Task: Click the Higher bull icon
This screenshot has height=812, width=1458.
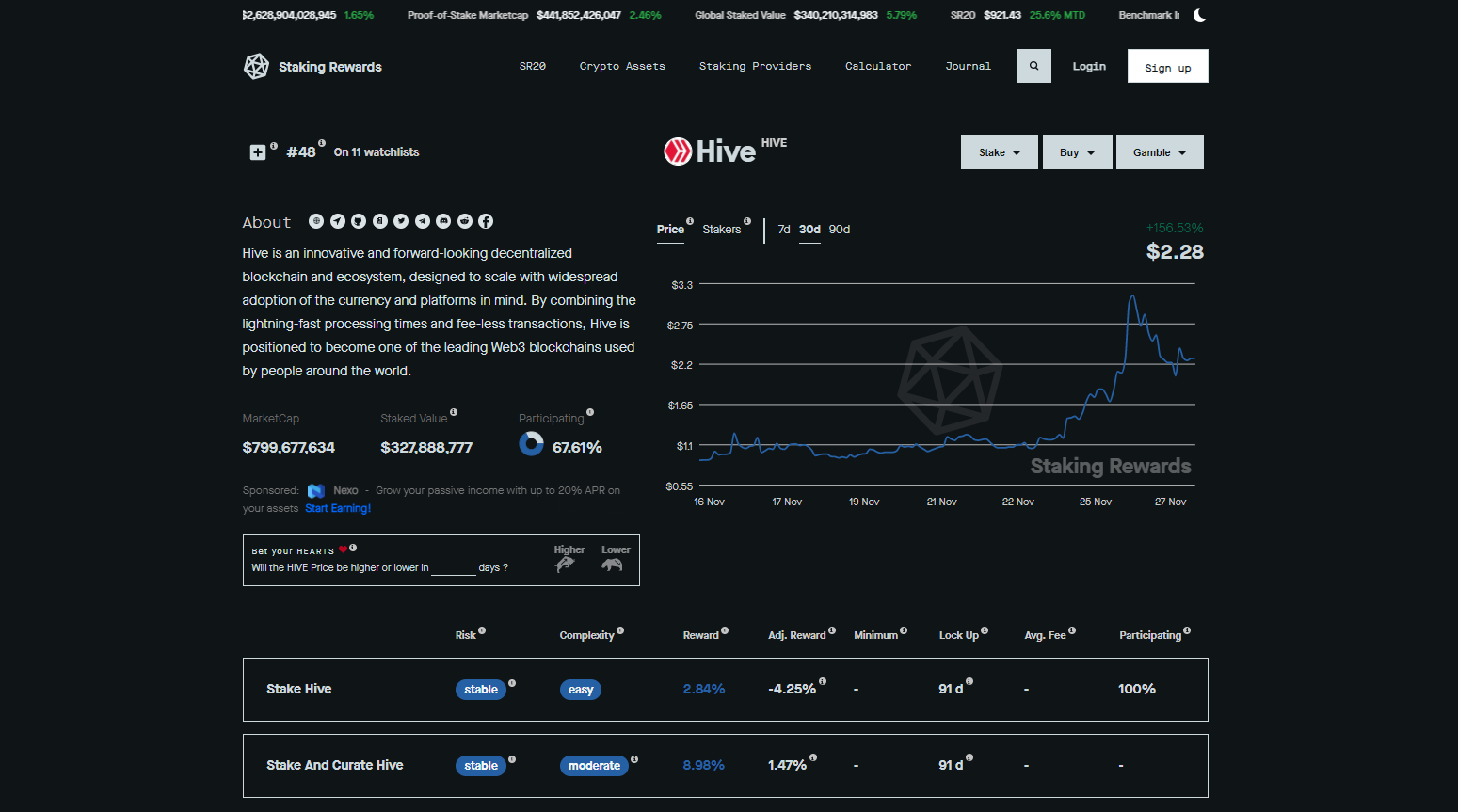Action: [566, 565]
